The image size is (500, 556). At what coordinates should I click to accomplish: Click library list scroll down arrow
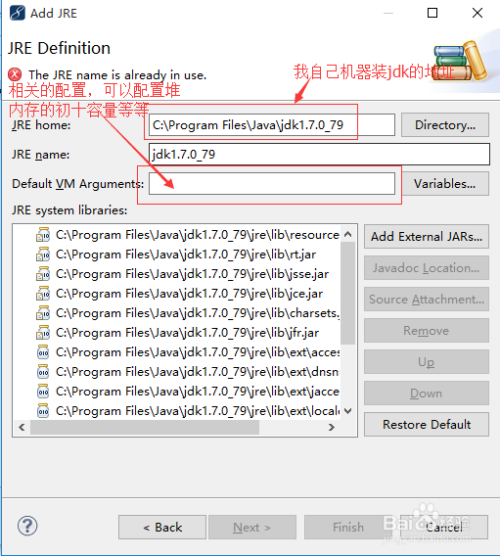(348, 411)
